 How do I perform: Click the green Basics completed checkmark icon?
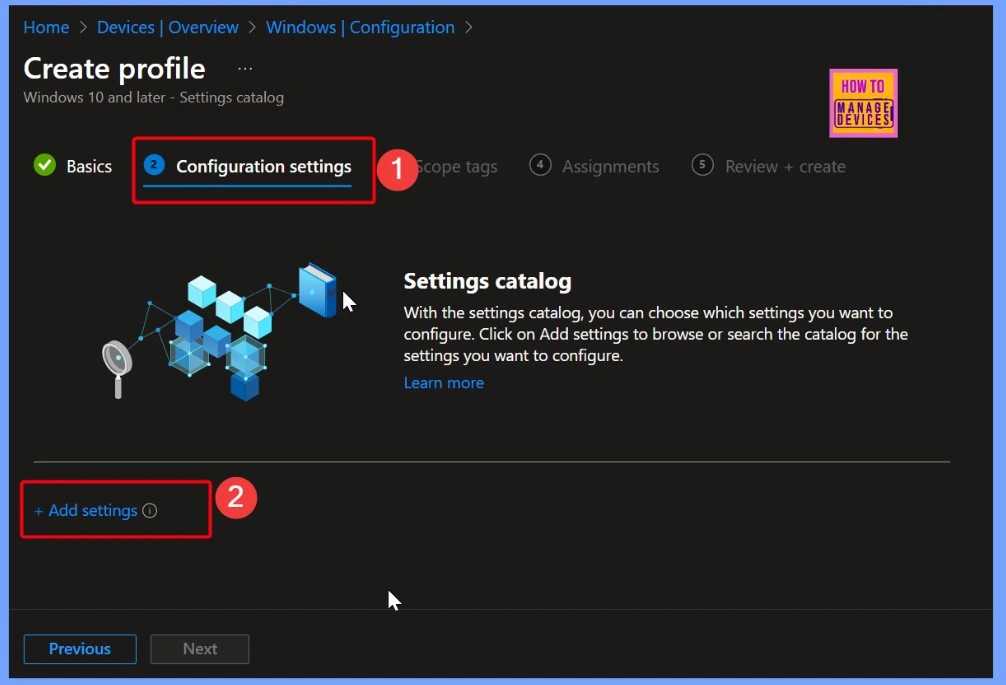coord(45,165)
